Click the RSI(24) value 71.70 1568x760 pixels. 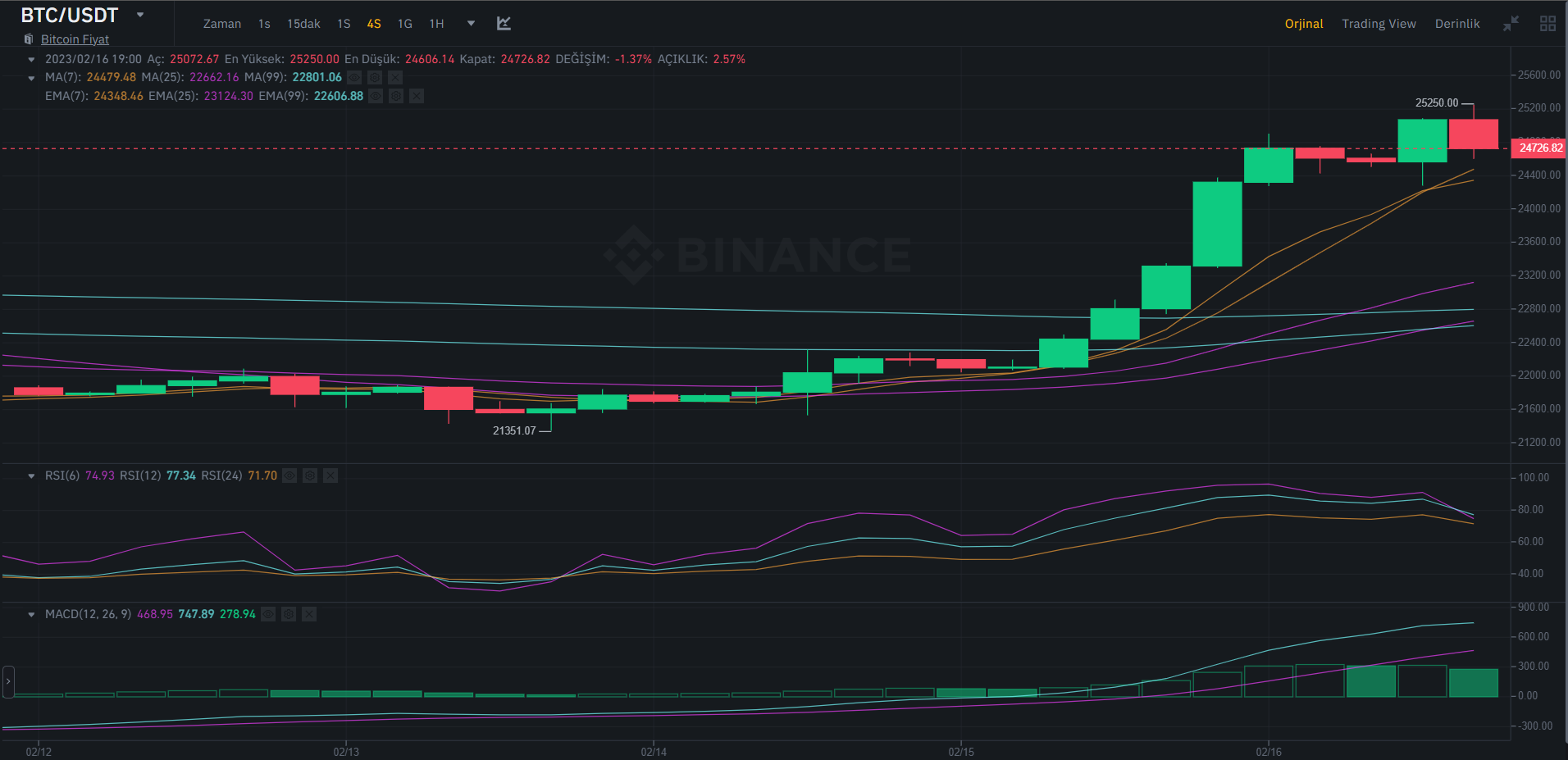[x=262, y=476]
